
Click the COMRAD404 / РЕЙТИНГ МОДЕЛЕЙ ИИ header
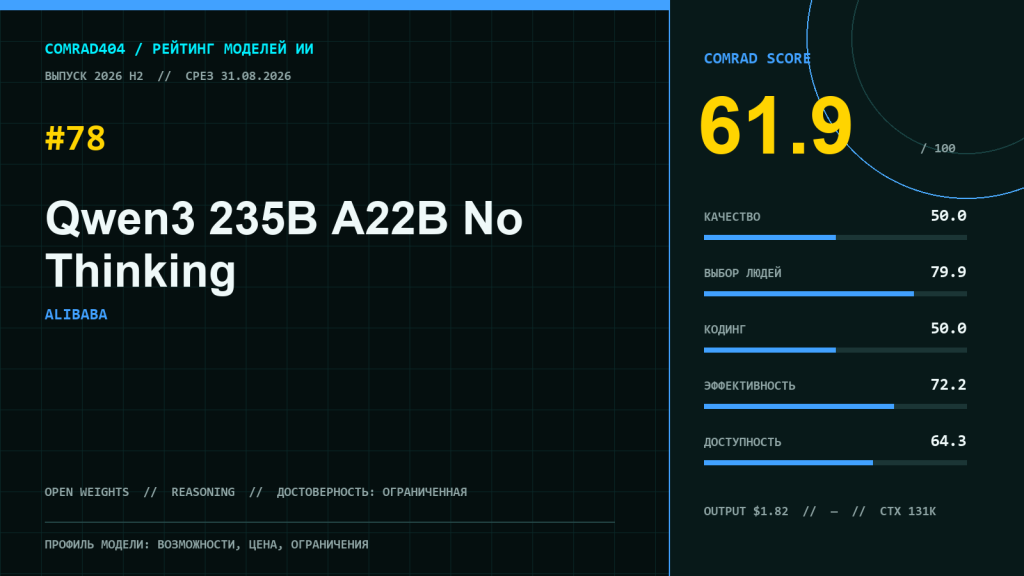pyautogui.click(x=179, y=49)
